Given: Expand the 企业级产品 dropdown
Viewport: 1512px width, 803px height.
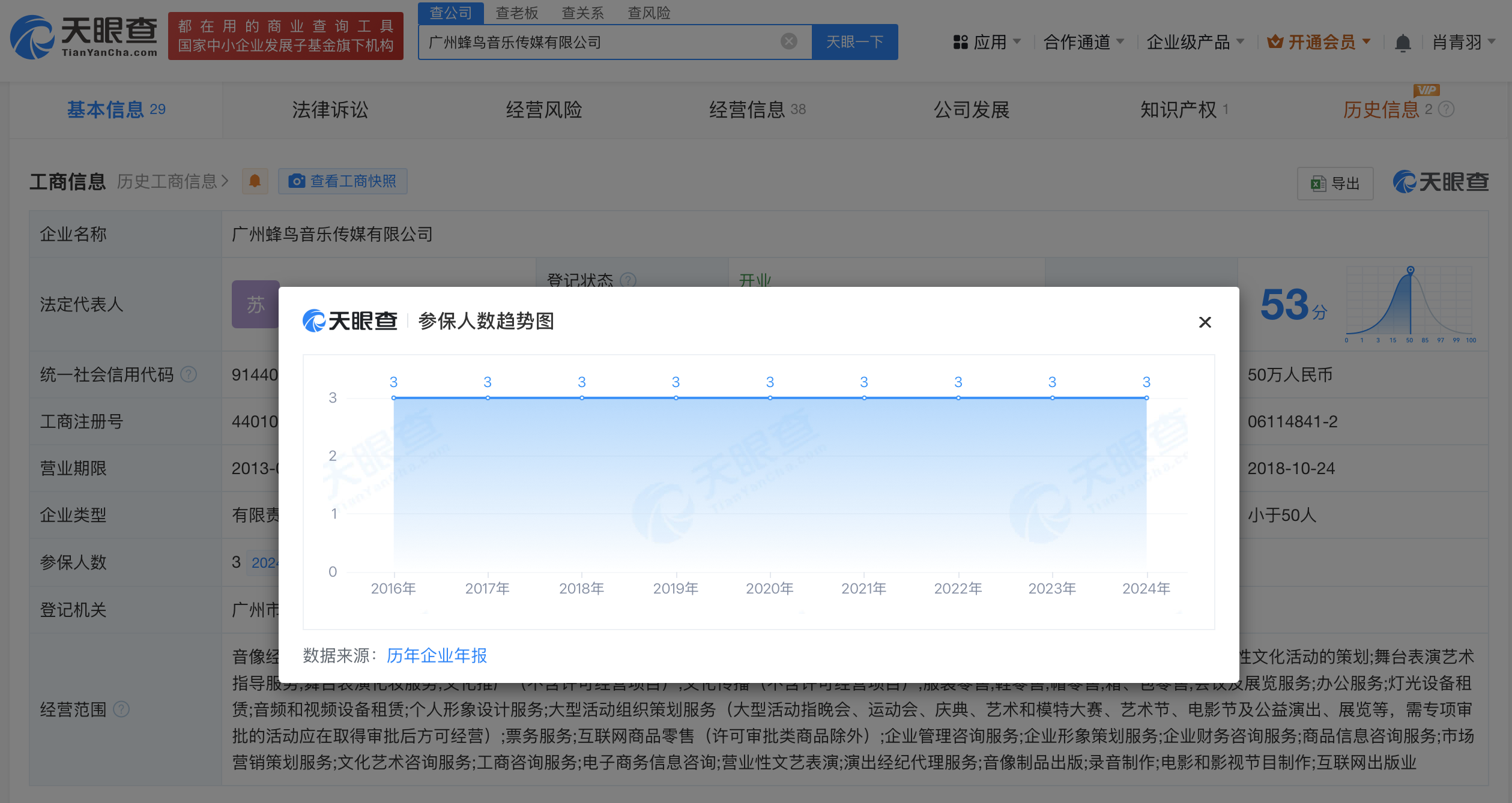Looking at the screenshot, I should (1195, 42).
